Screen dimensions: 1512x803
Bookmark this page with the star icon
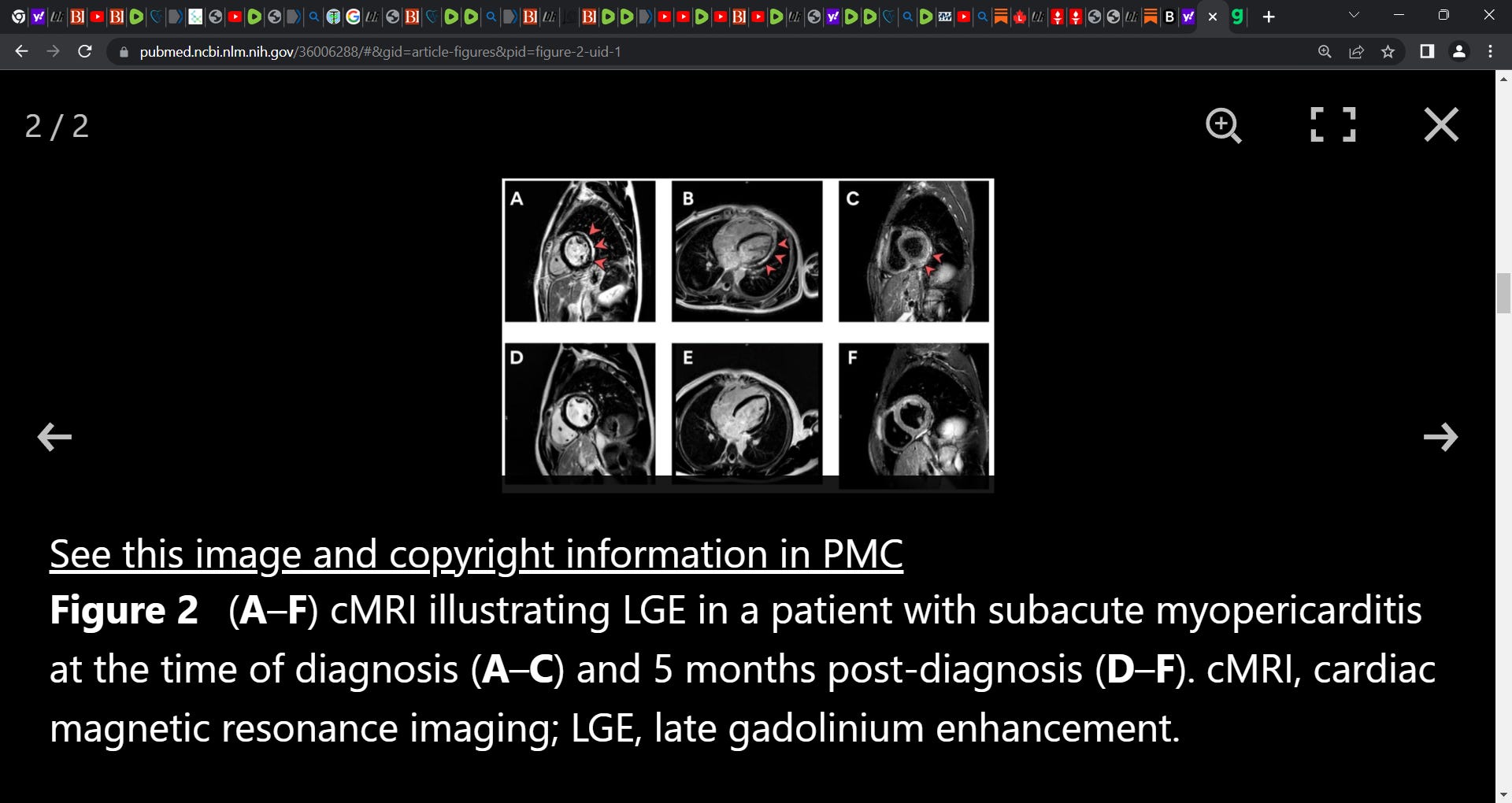1388,52
